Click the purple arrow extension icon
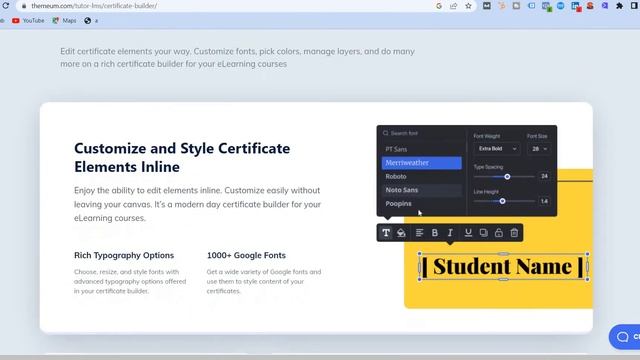This screenshot has height=360, width=640. pyautogui.click(x=605, y=6)
